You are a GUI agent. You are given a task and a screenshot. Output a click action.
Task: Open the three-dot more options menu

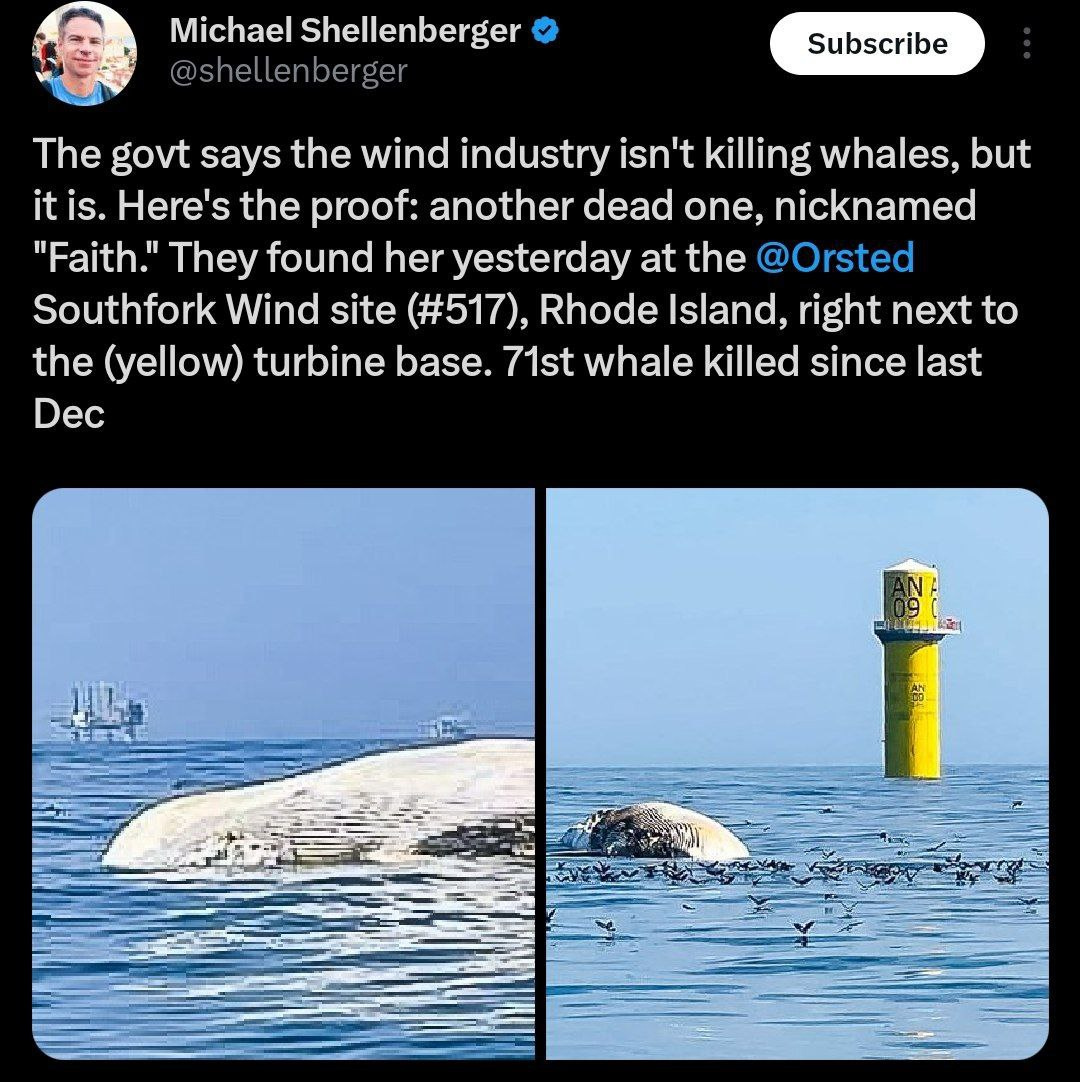[1026, 43]
